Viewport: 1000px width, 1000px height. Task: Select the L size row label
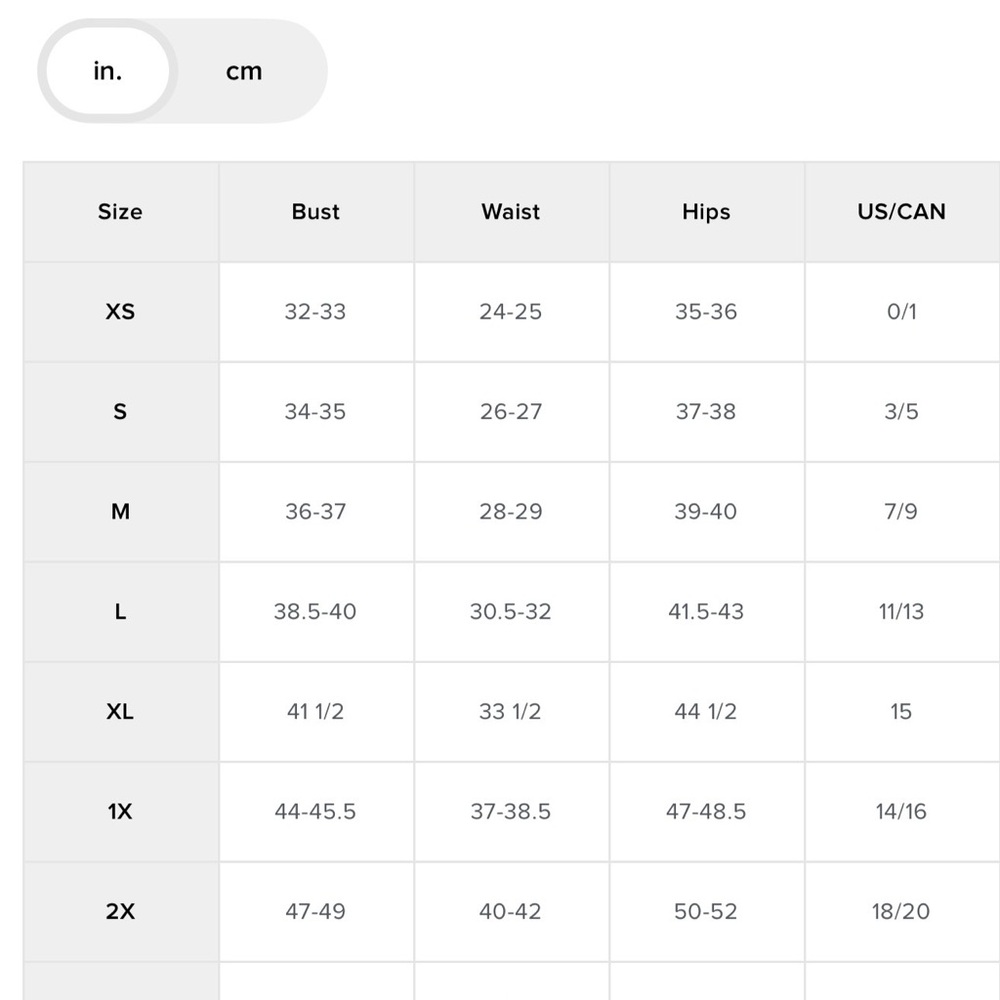(120, 612)
